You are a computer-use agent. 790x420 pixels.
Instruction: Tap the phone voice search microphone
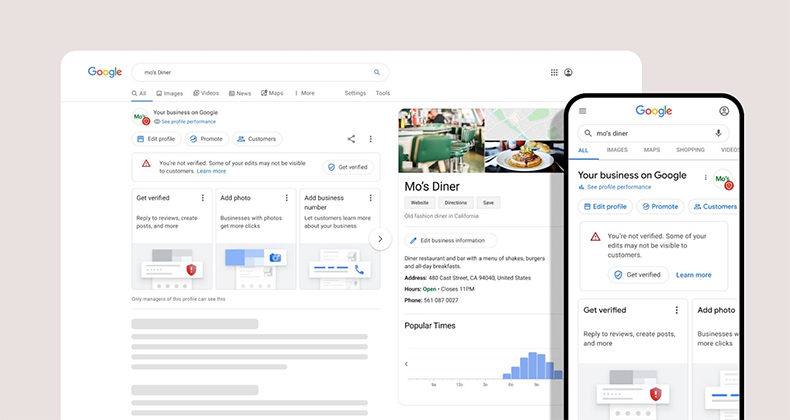(x=718, y=133)
